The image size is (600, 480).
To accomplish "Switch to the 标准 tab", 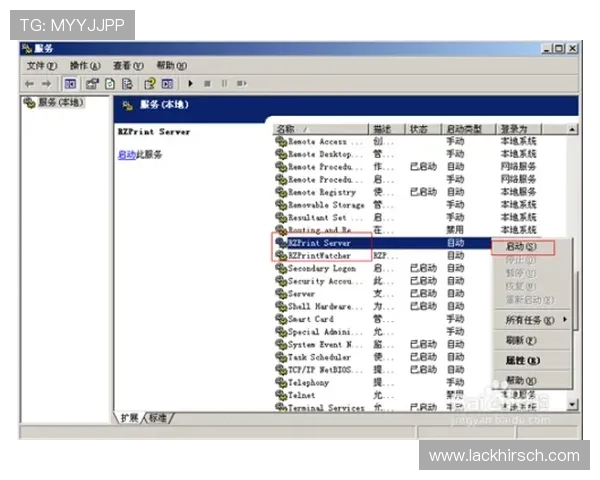I will click(158, 418).
